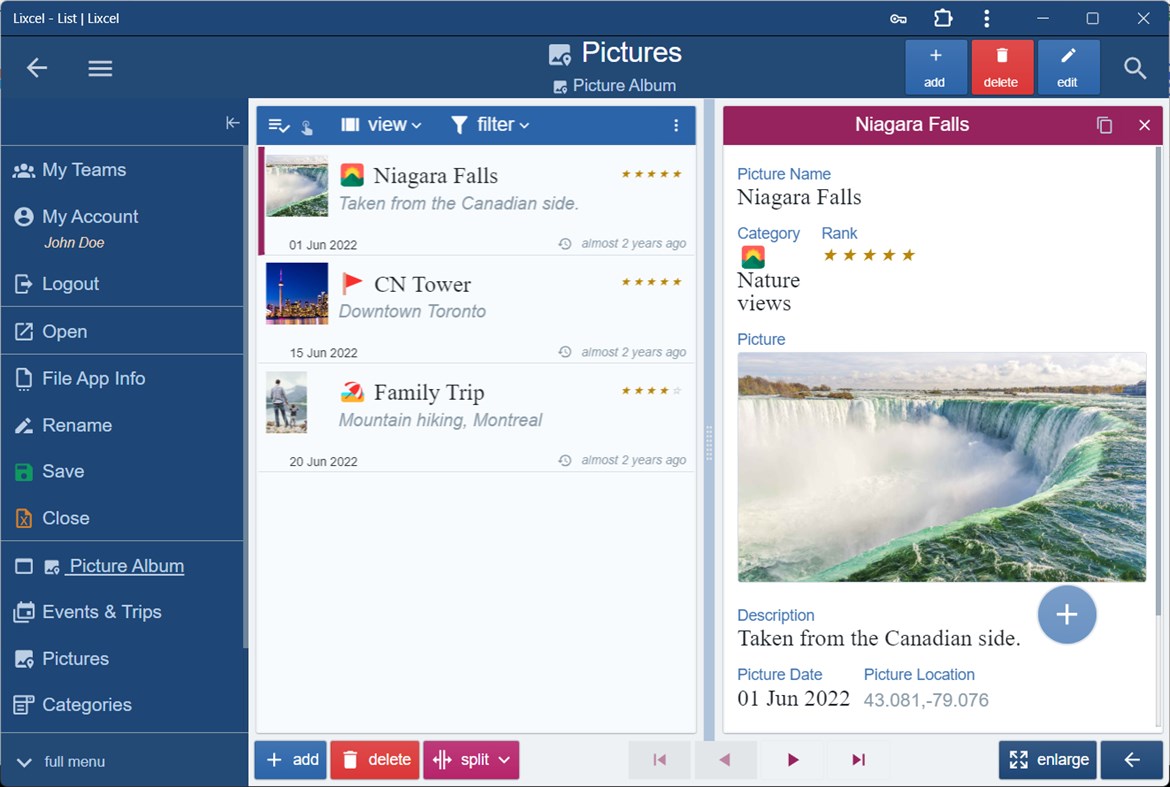Activate the touch selection icon
The width and height of the screenshot is (1170, 787).
(x=308, y=126)
